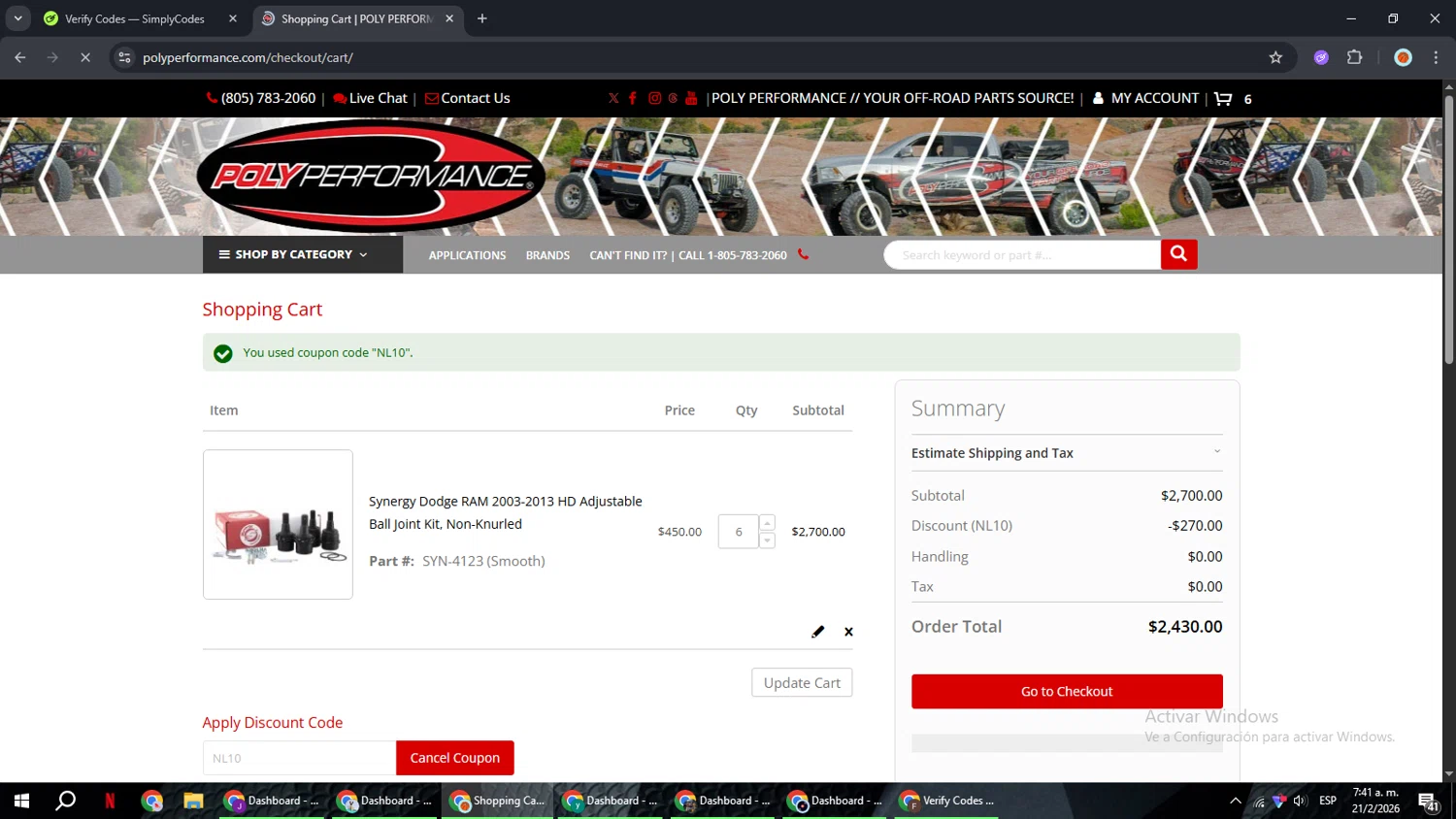Focus the search keyword input field
This screenshot has height=819, width=1456.
1022,255
